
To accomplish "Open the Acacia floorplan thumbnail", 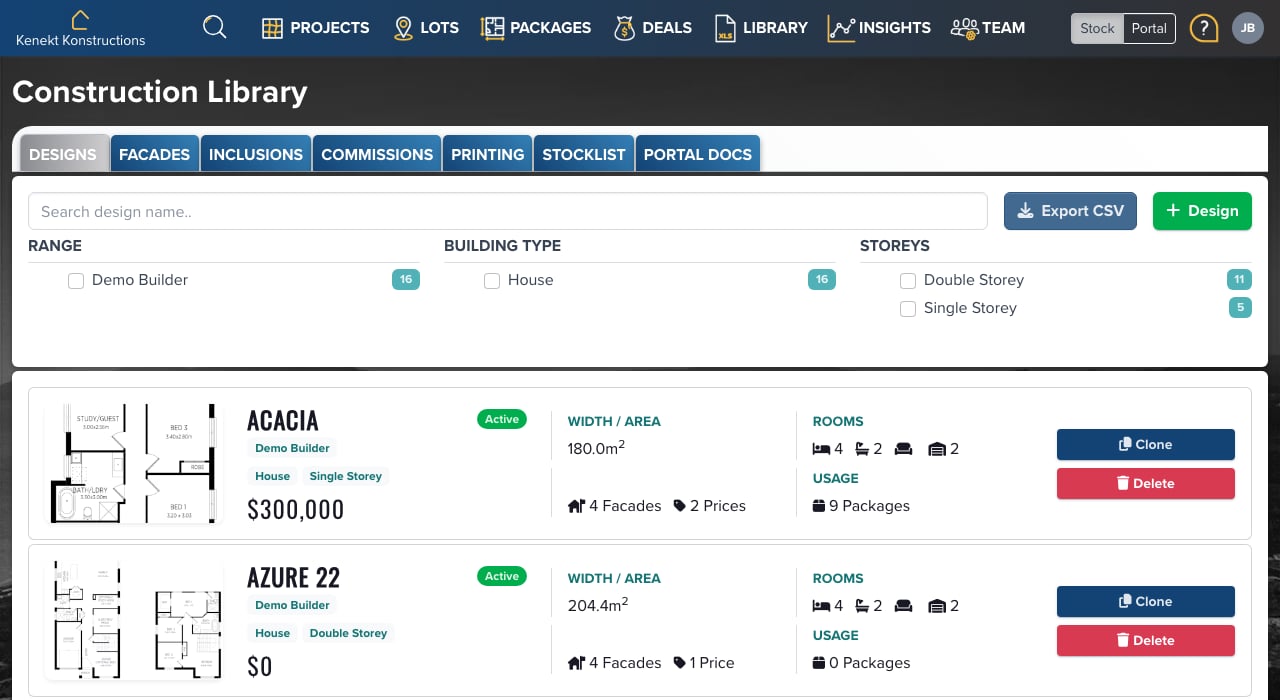I will [133, 463].
